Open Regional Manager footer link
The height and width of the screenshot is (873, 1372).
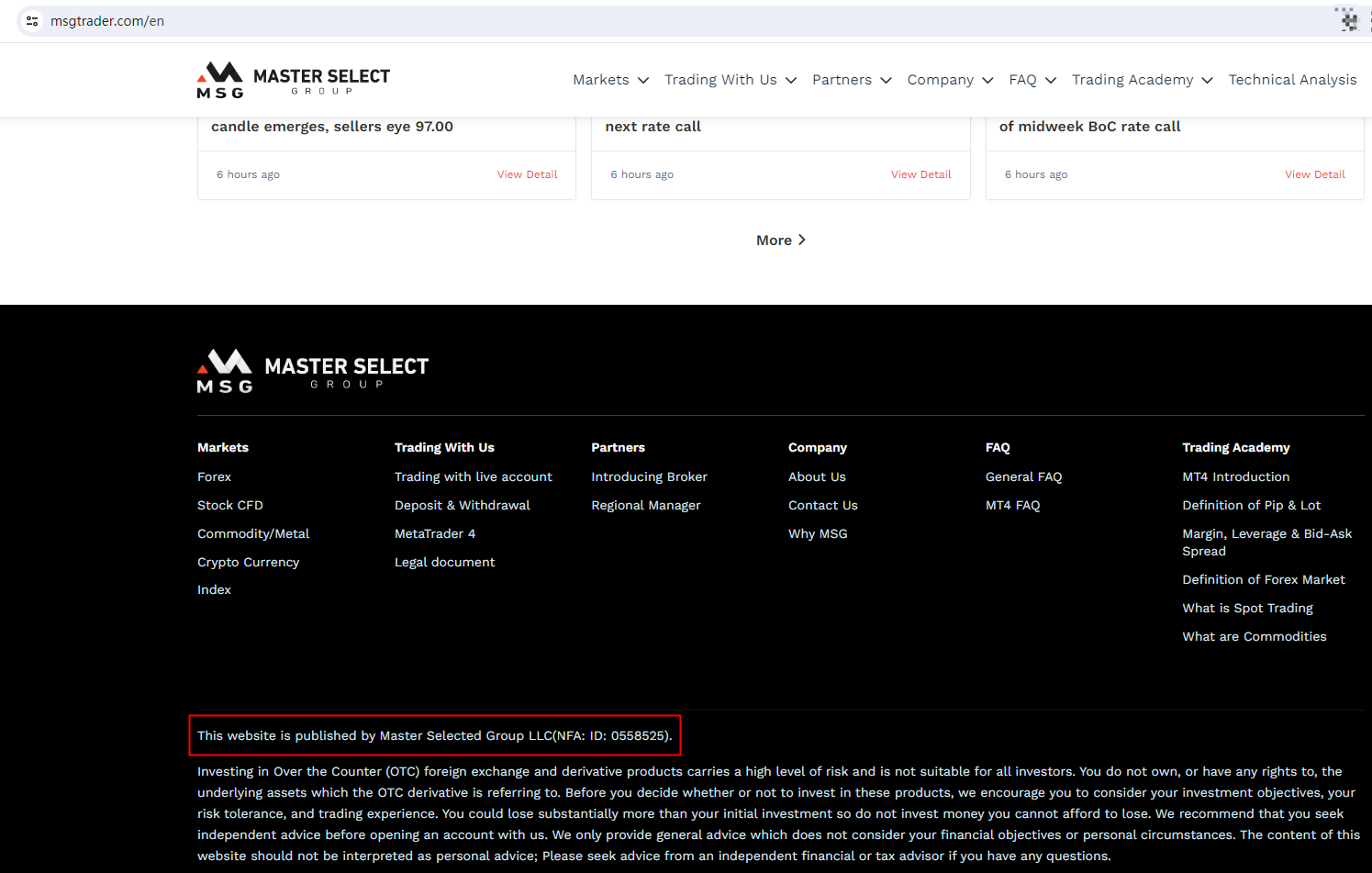tap(646, 506)
